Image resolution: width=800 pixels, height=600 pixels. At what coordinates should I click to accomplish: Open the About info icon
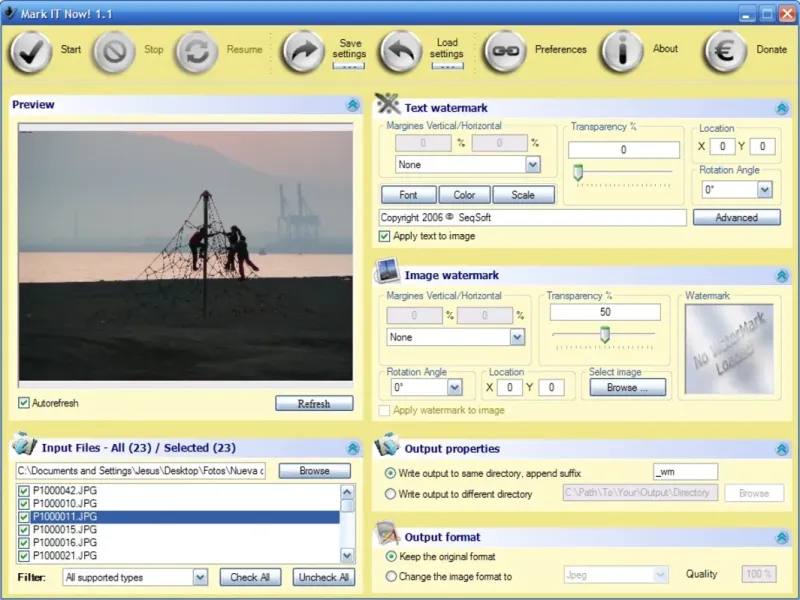622,52
